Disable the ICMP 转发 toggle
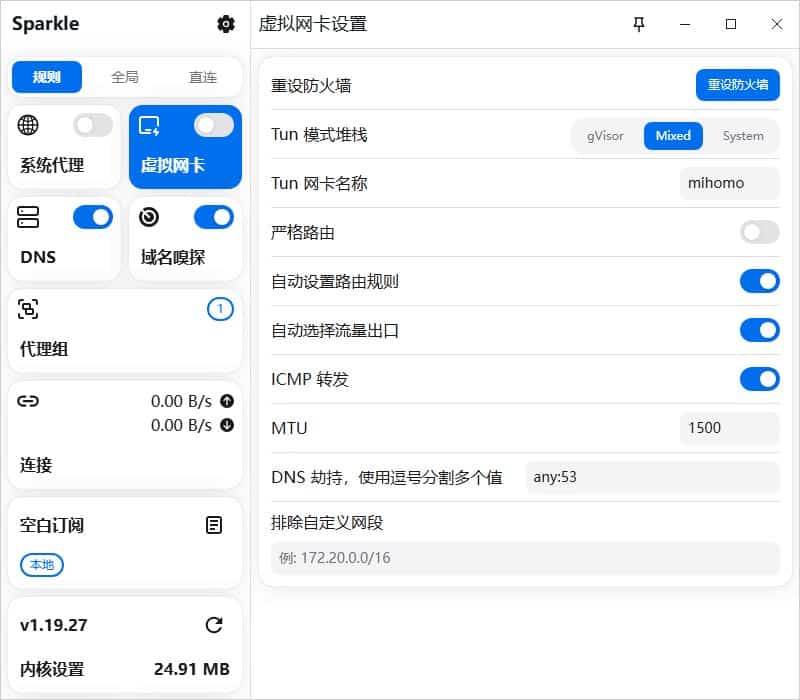This screenshot has width=800, height=700. point(760,379)
